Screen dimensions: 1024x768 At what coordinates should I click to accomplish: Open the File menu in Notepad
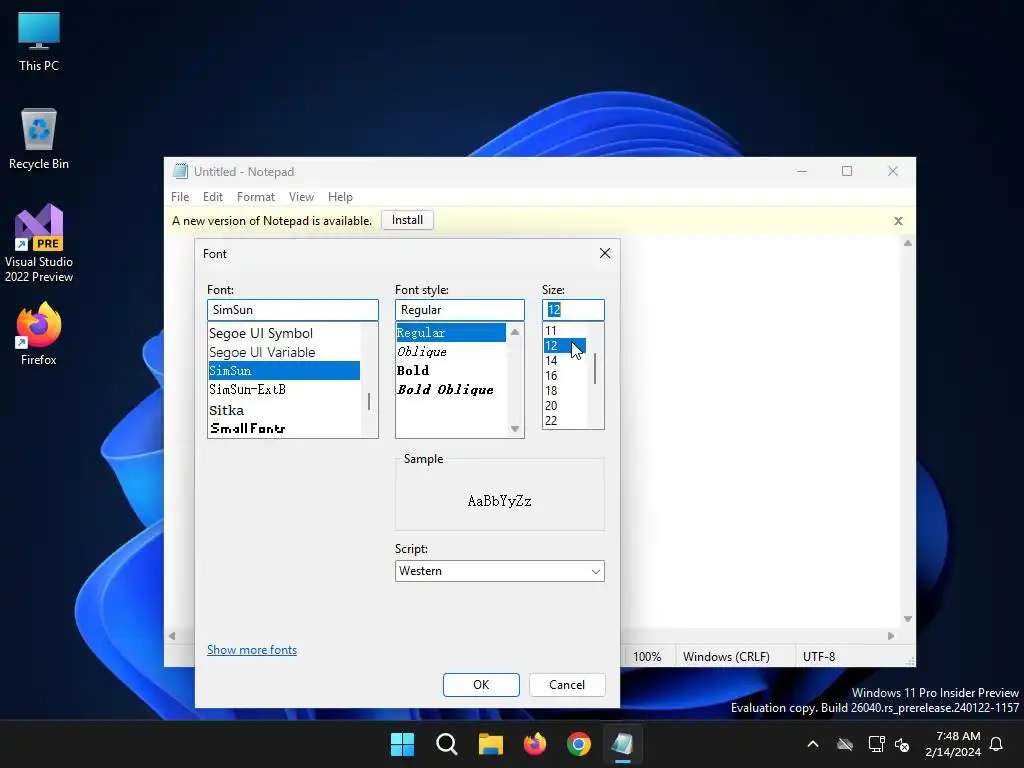click(180, 197)
